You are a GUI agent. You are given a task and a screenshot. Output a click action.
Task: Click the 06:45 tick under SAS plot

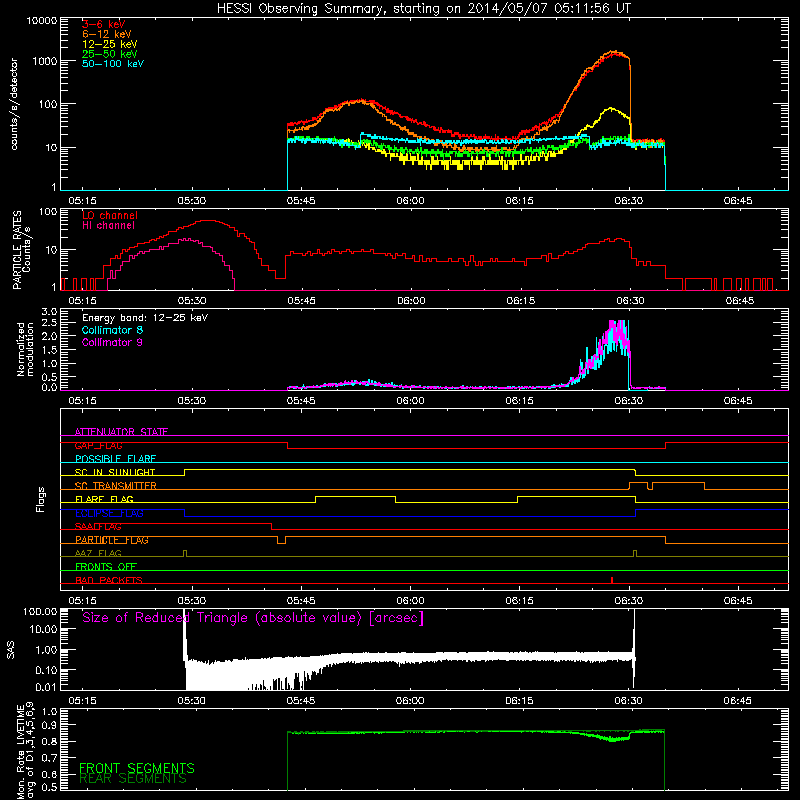pyautogui.click(x=738, y=701)
